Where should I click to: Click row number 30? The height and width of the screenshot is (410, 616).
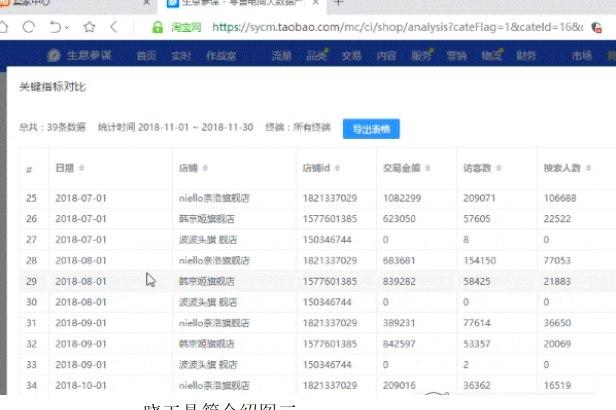(x=31, y=302)
